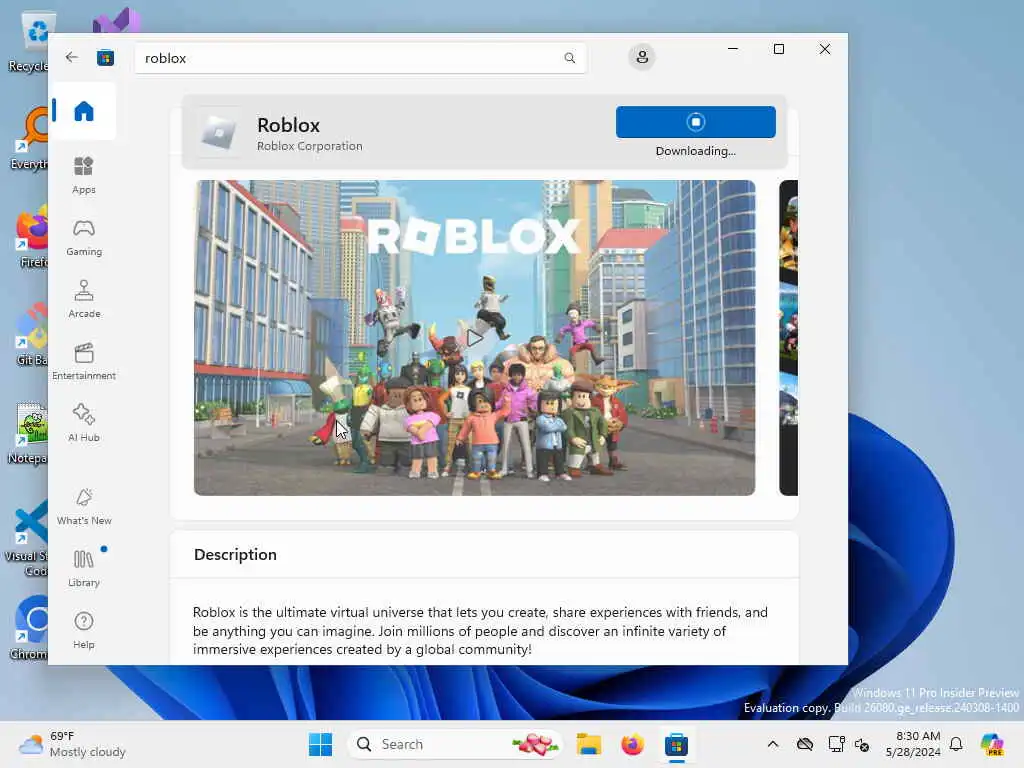1024x768 pixels.
Task: Open the Arcade section
Action: 84,299
